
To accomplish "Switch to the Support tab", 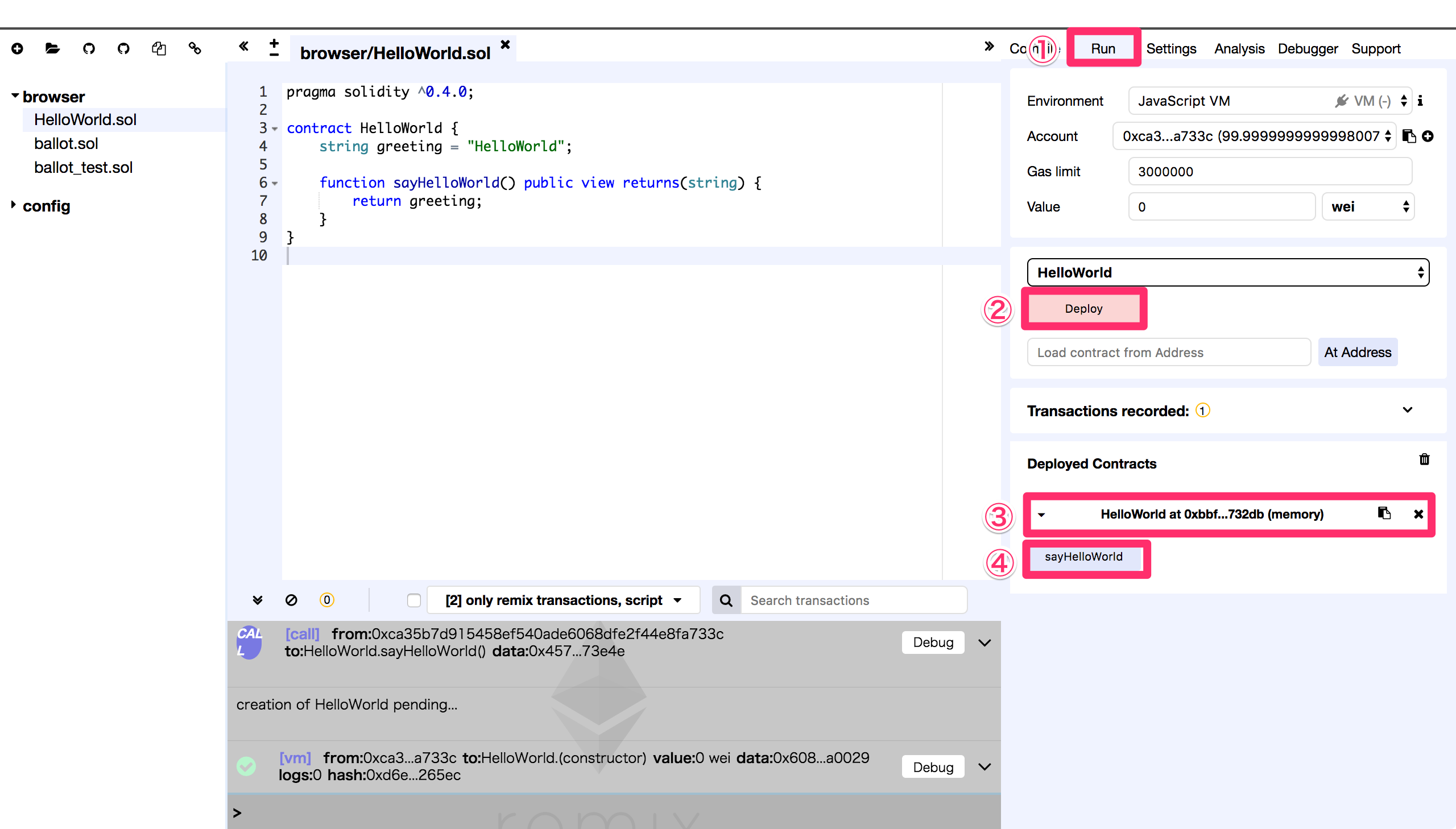I will point(1376,48).
